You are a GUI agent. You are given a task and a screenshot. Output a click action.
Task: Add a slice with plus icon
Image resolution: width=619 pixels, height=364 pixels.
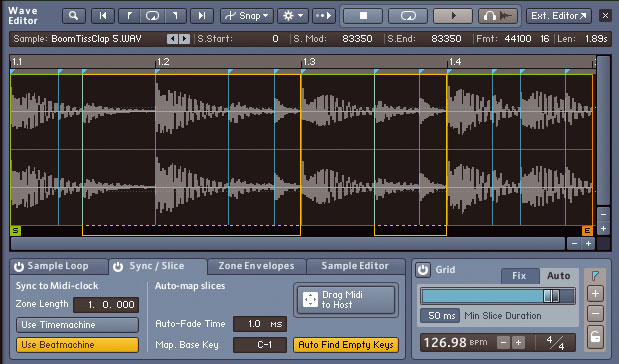[595, 294]
